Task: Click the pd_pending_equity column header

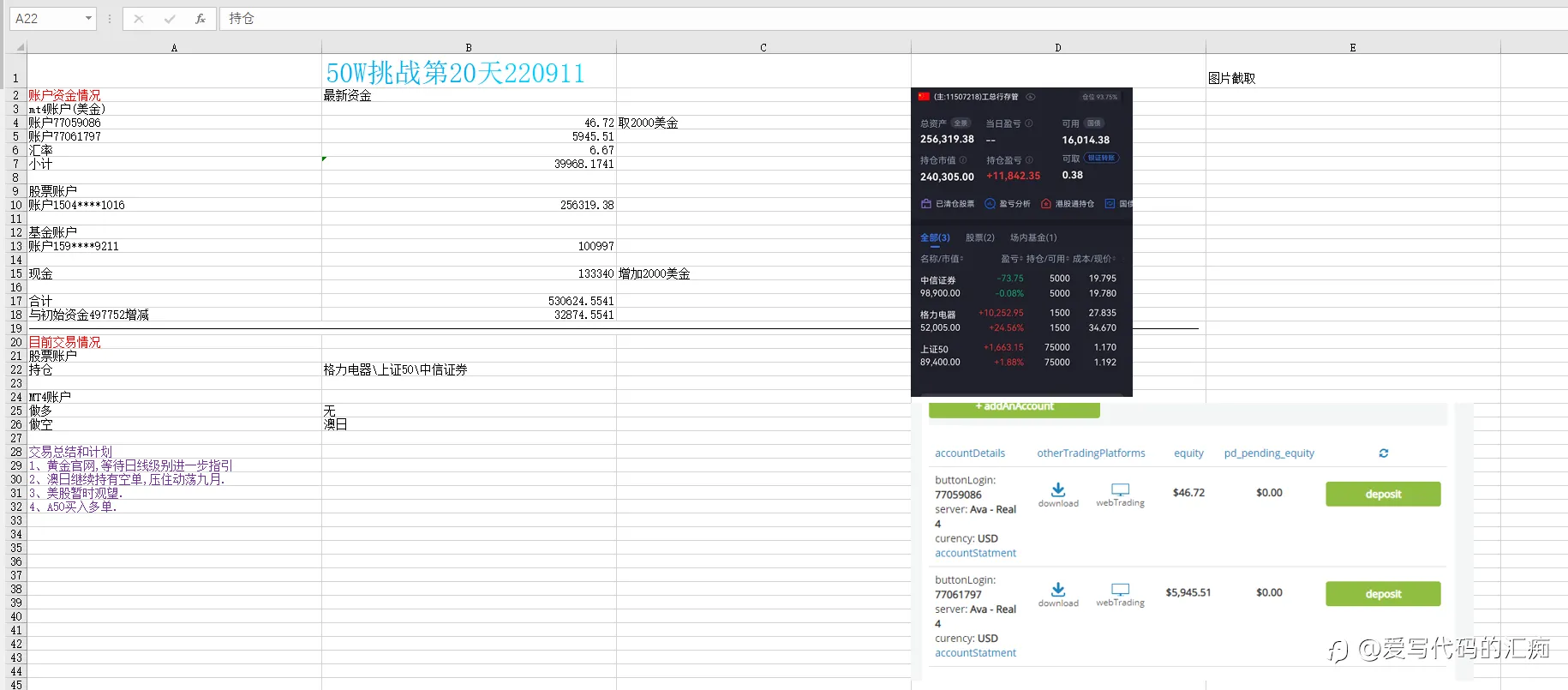Action: pos(1269,453)
